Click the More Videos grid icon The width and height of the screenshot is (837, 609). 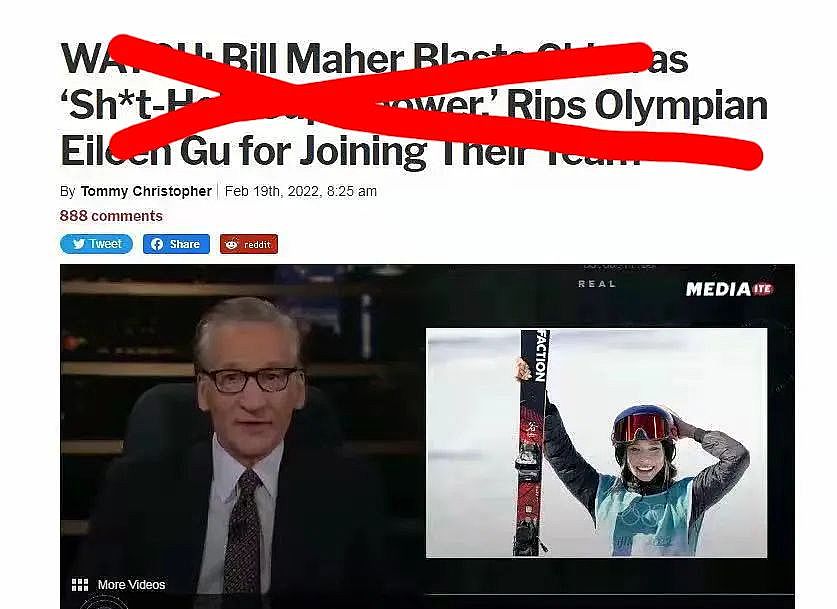click(x=80, y=585)
